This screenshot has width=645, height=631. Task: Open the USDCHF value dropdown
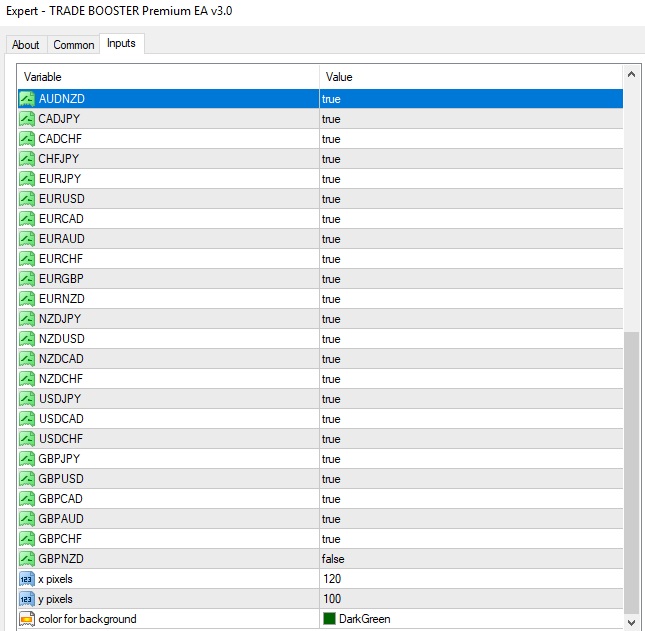(470, 439)
